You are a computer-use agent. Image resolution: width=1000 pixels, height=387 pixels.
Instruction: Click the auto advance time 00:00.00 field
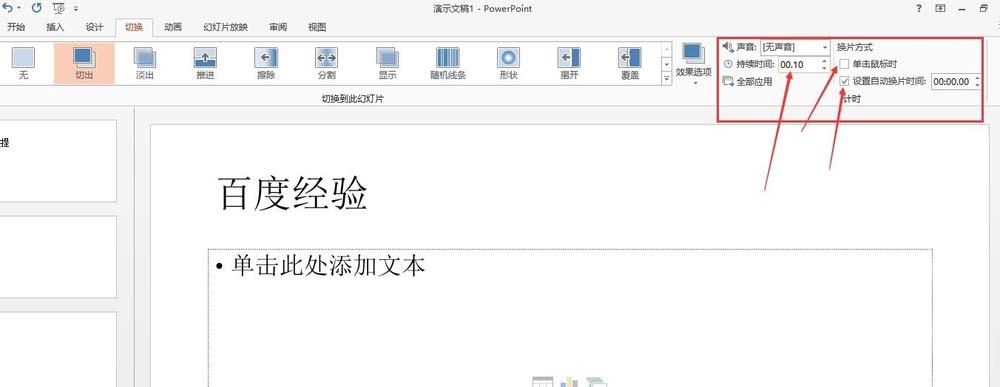coord(951,82)
